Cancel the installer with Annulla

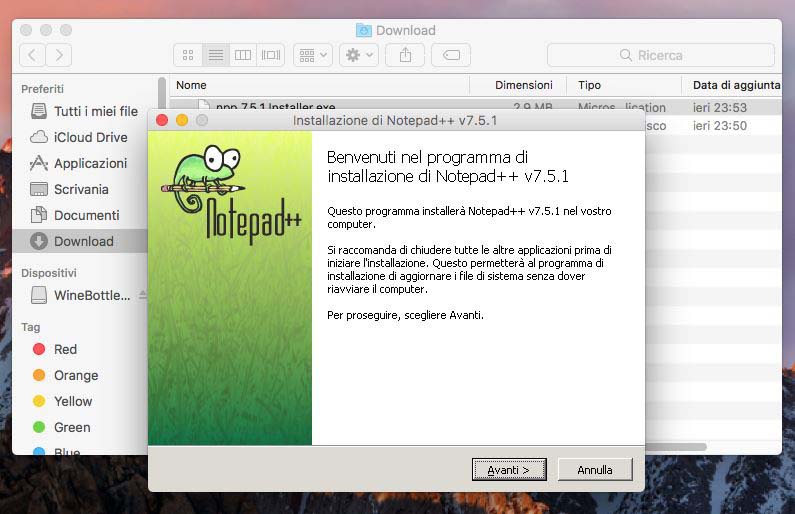coord(595,470)
